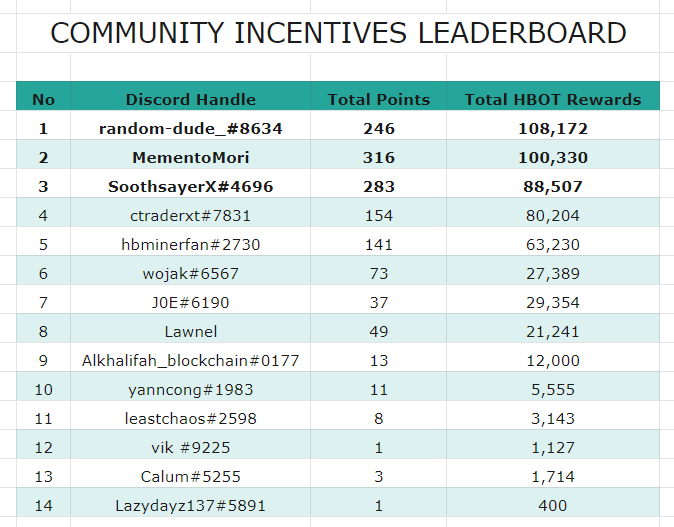This screenshot has width=674, height=527.
Task: Click rank number 2 in No column
Action: pos(43,157)
